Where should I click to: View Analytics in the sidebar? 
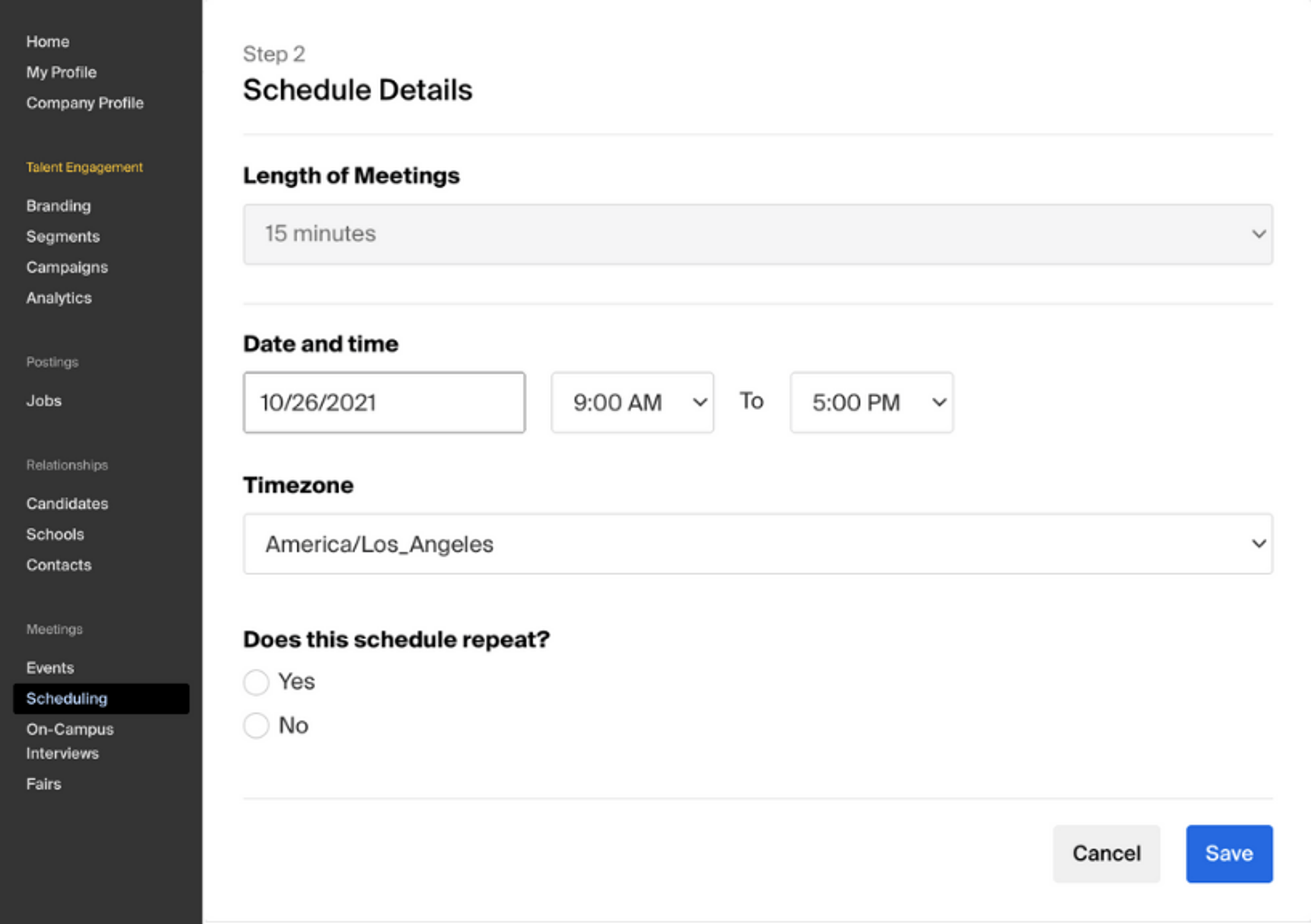click(59, 298)
